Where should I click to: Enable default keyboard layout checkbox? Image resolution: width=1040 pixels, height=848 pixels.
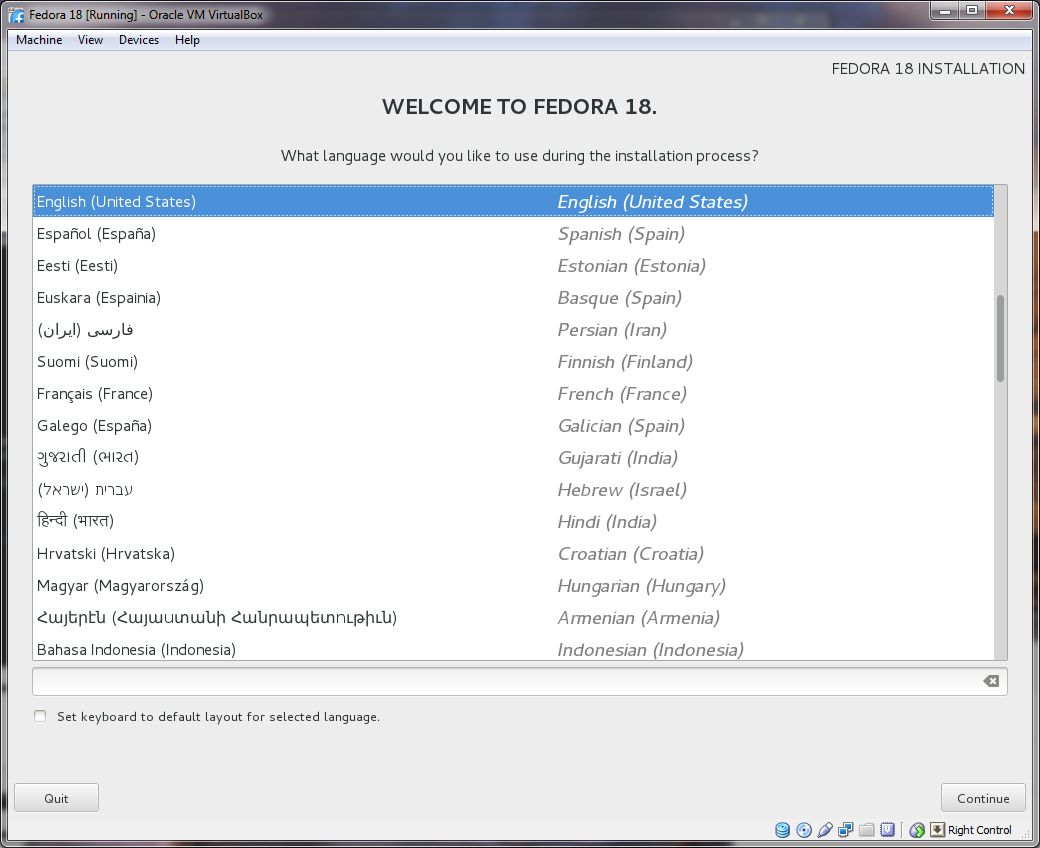tap(40, 716)
